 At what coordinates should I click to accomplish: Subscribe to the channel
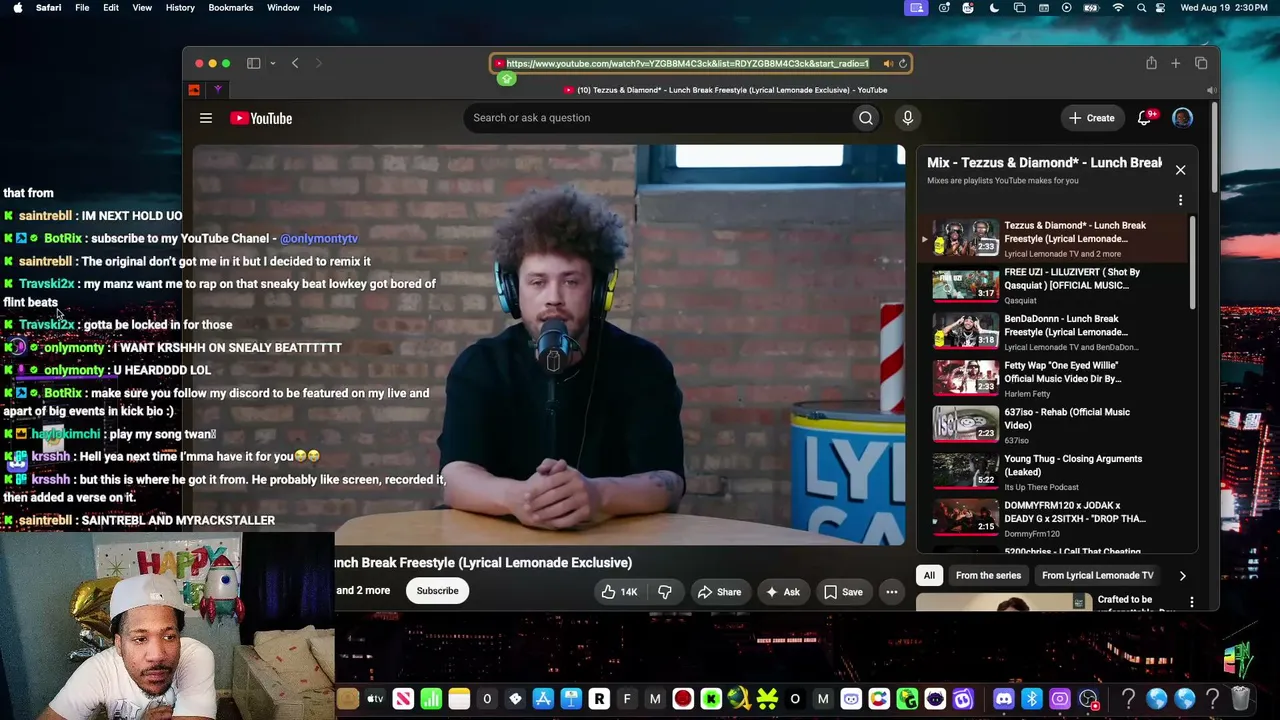(x=437, y=591)
